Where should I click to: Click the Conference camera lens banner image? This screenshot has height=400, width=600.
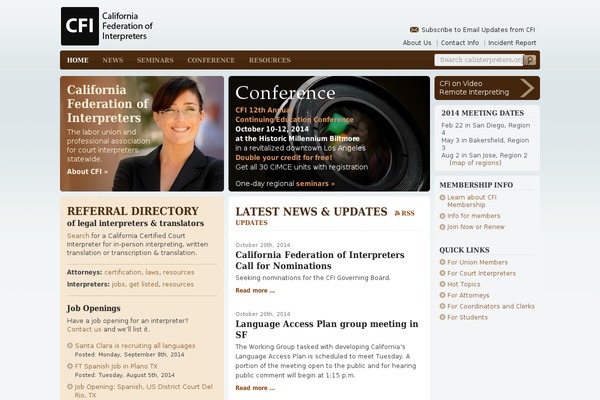pyautogui.click(x=329, y=134)
